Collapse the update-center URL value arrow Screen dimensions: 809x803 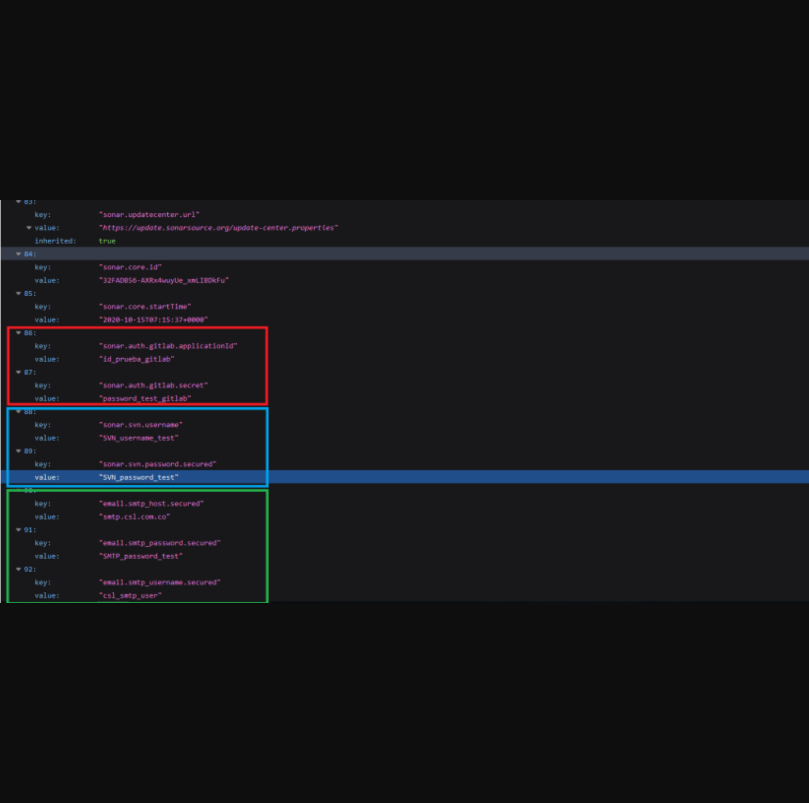[x=28, y=228]
